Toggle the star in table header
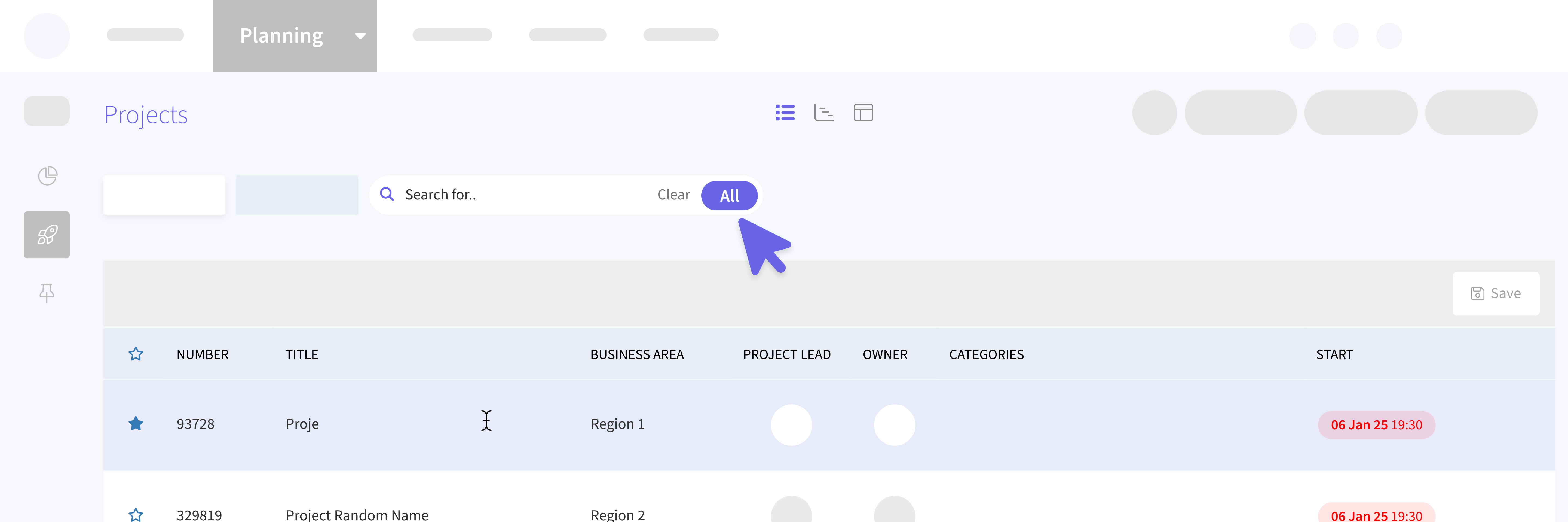The height and width of the screenshot is (522, 1568). 136,354
